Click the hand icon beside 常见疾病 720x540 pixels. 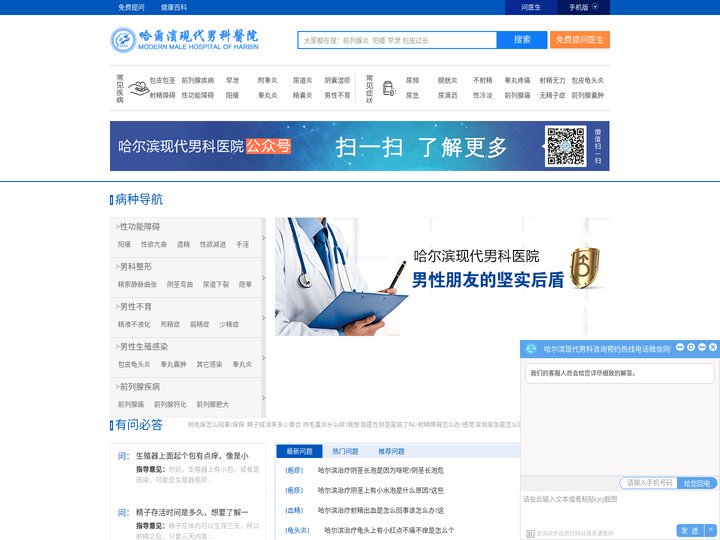tap(138, 88)
